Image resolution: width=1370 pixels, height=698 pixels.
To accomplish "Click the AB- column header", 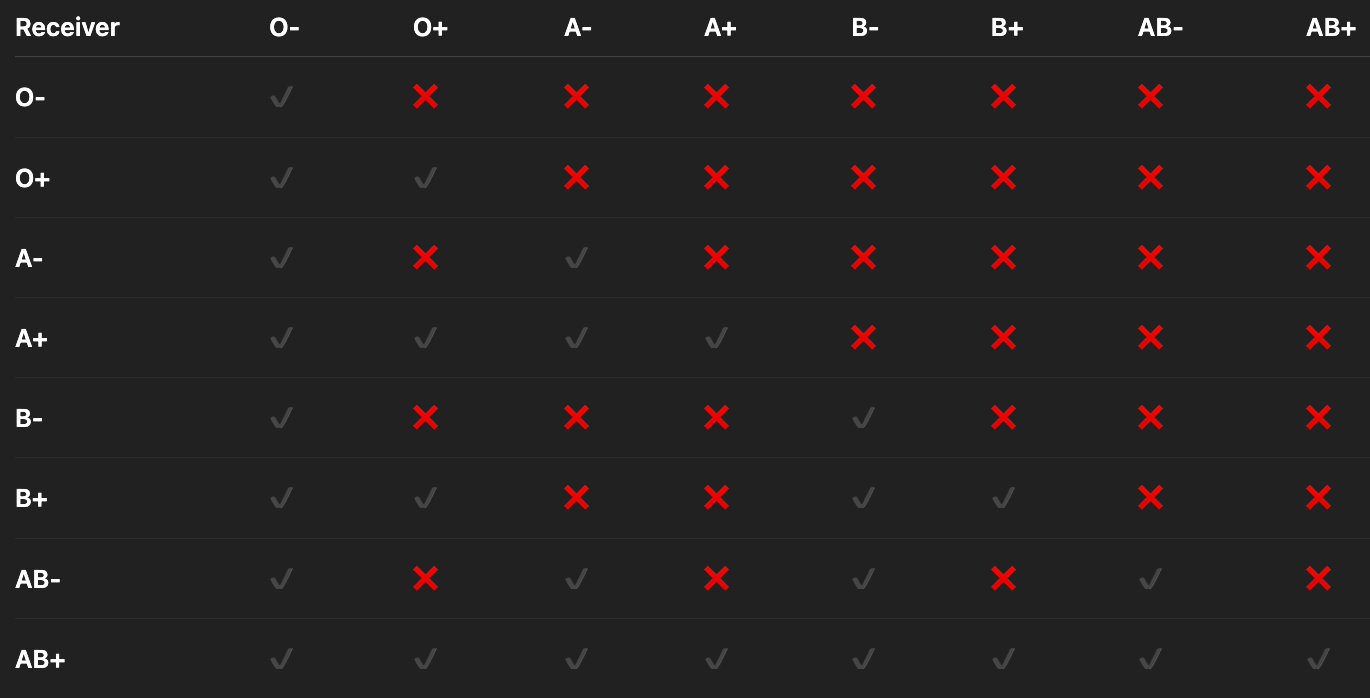I will [x=1160, y=28].
